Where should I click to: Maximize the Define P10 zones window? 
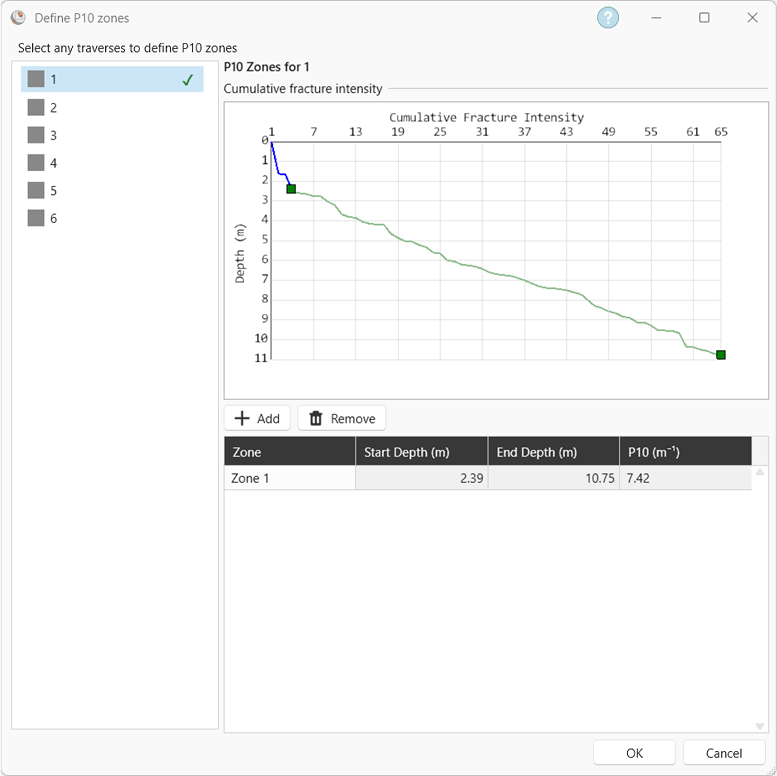tap(704, 18)
